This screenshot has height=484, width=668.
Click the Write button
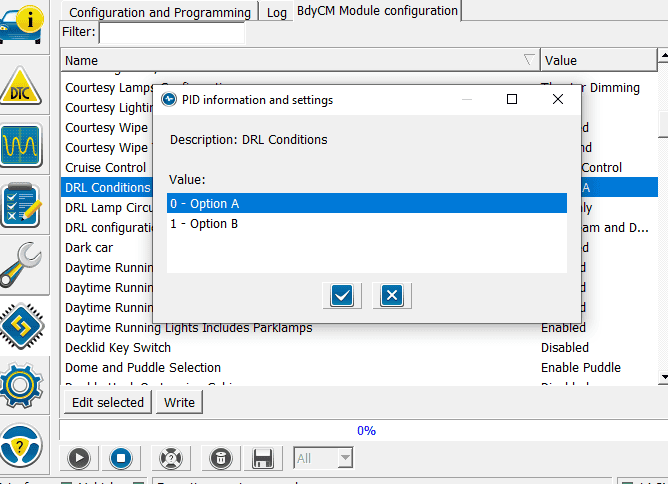tap(179, 402)
